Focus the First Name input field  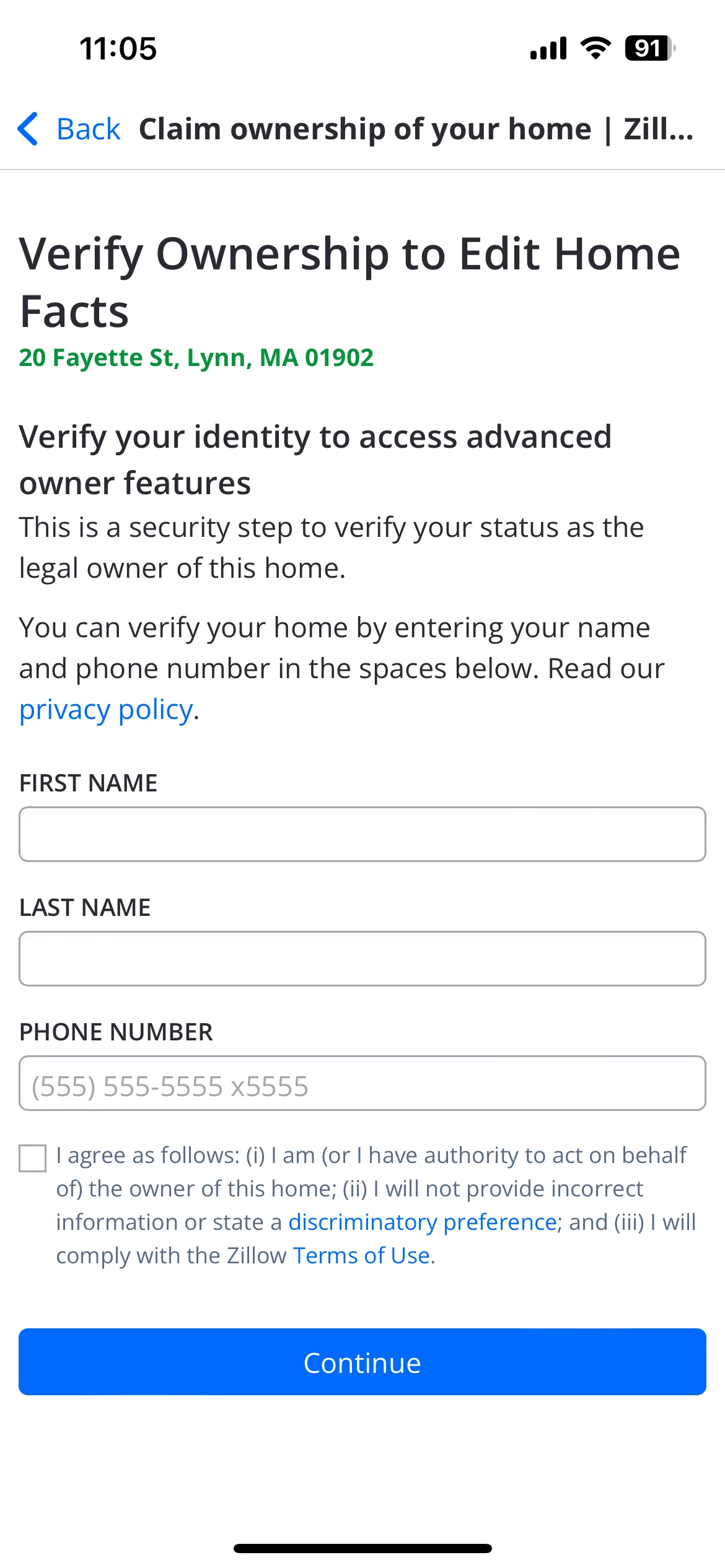[362, 834]
